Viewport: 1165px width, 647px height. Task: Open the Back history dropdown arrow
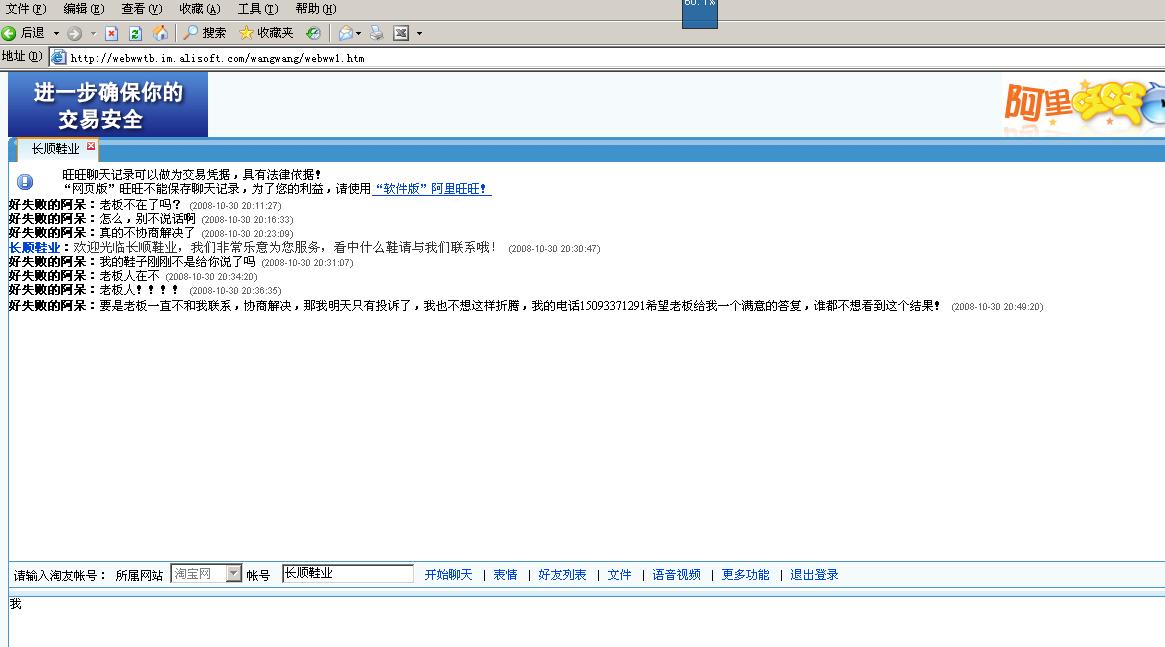(x=56, y=33)
